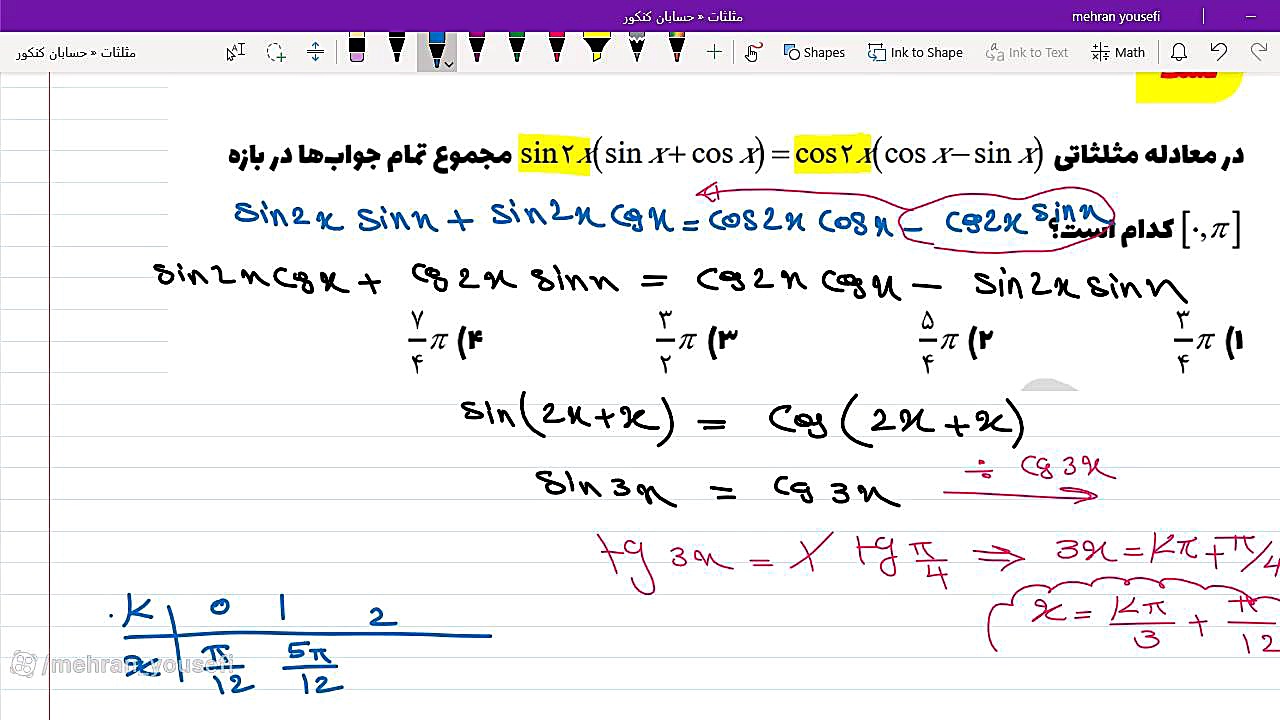Click the Ink to Text button
Viewport: 1280px width, 720px height.
(1027, 52)
